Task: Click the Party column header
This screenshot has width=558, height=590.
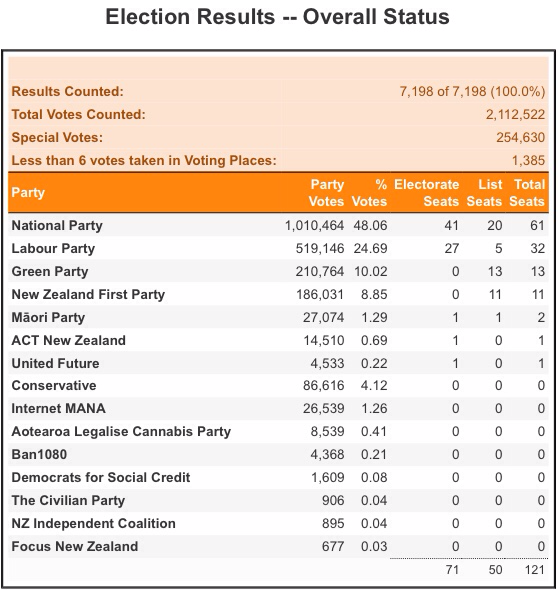Action: (x=28, y=192)
